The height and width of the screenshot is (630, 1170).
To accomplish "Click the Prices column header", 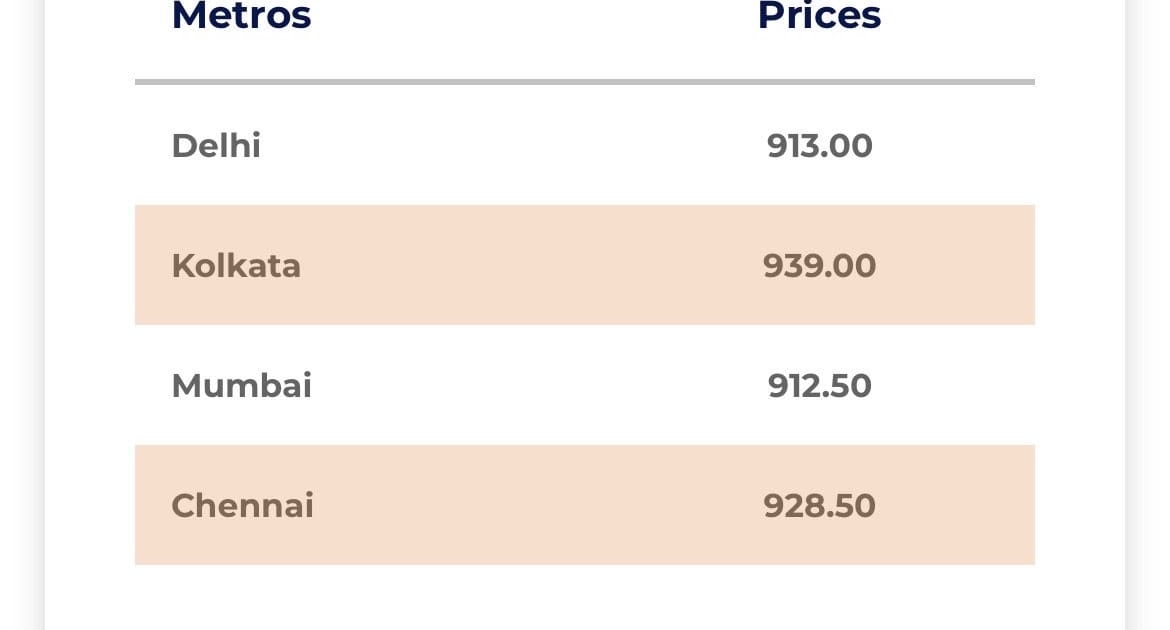I will [819, 16].
